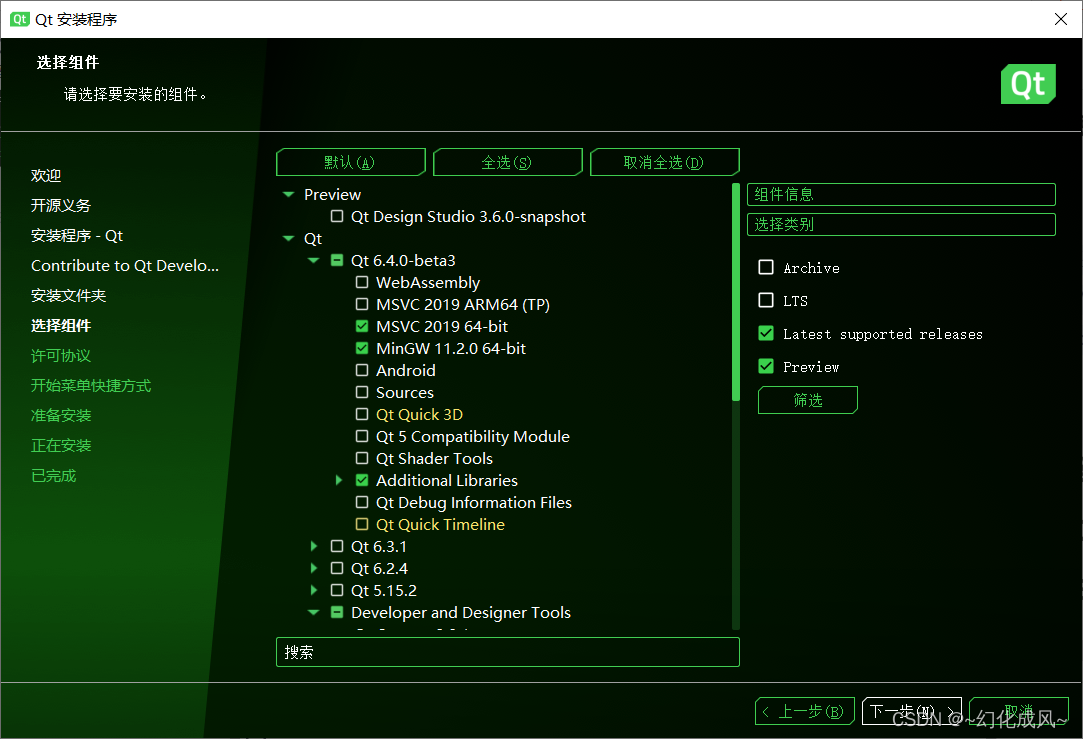Screen dimensions: 1083x739
Task: Expand Additional Libraries subtree
Action: tap(340, 481)
